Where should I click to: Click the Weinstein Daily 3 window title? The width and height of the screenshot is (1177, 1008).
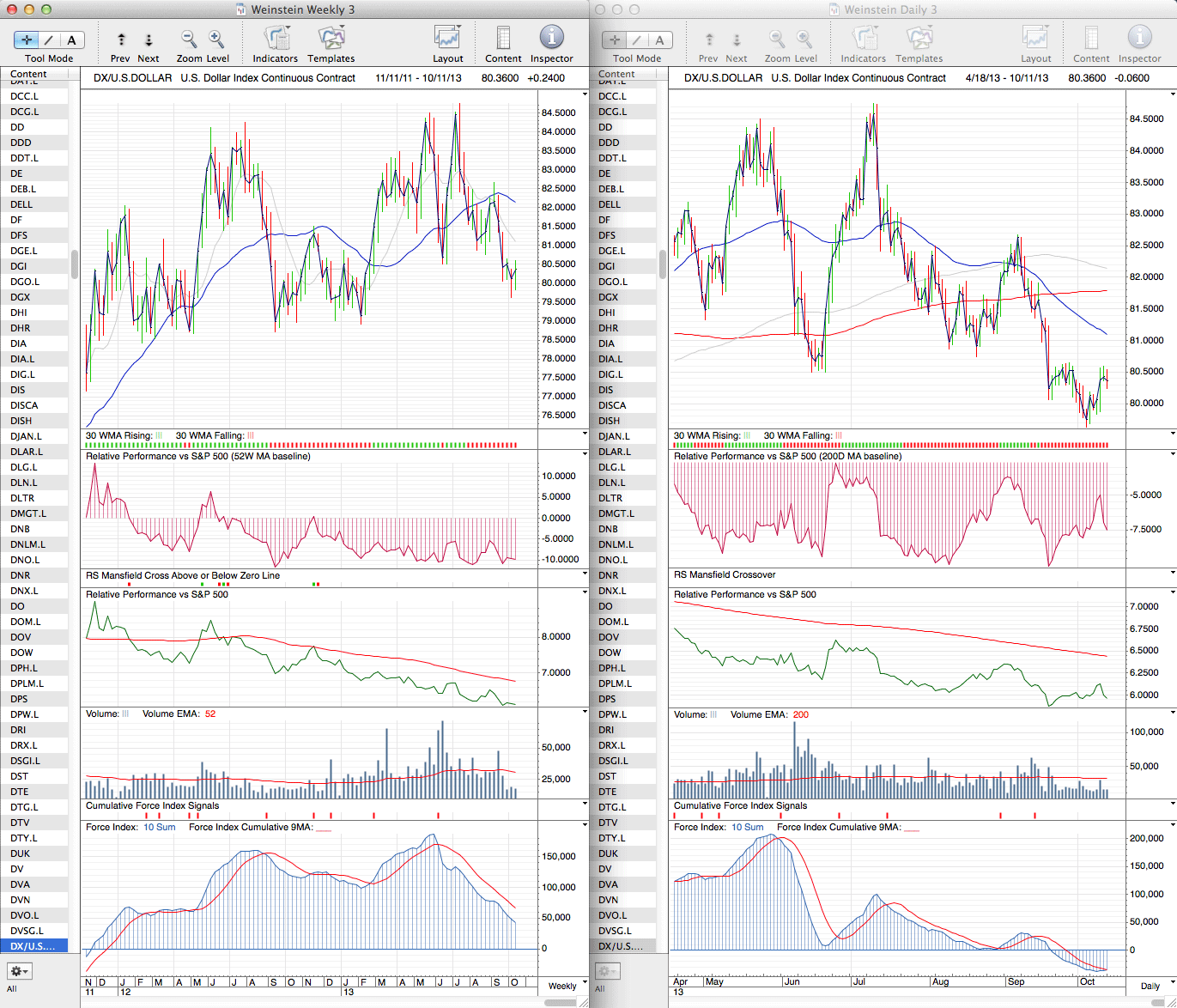(x=890, y=9)
